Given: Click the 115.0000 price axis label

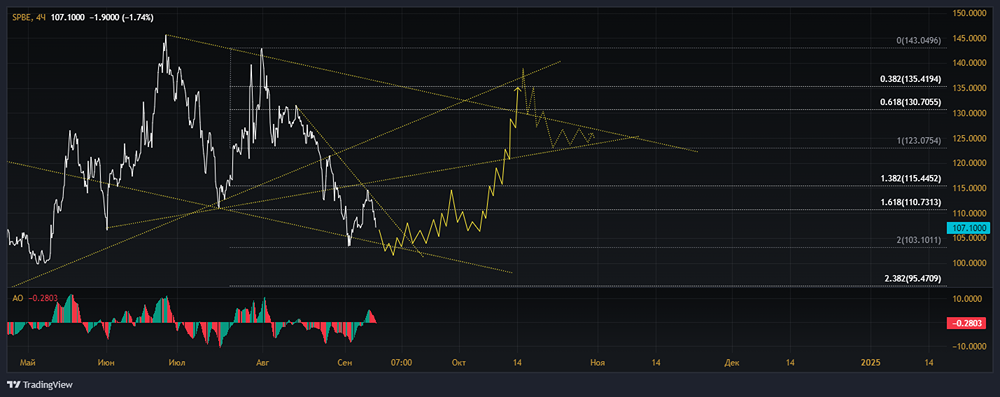Looking at the screenshot, I should 969,188.
